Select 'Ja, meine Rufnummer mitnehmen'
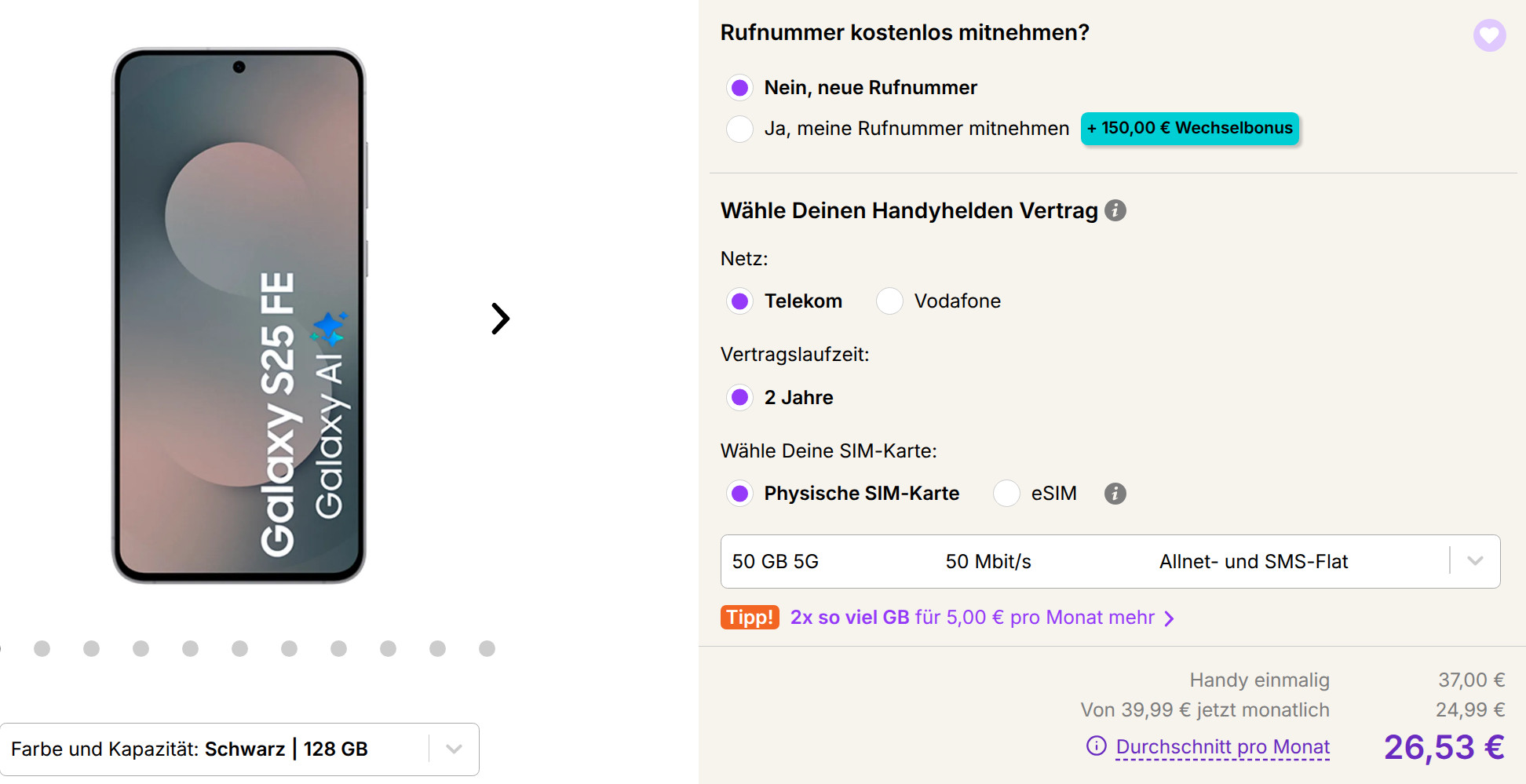This screenshot has width=1526, height=784. click(739, 129)
